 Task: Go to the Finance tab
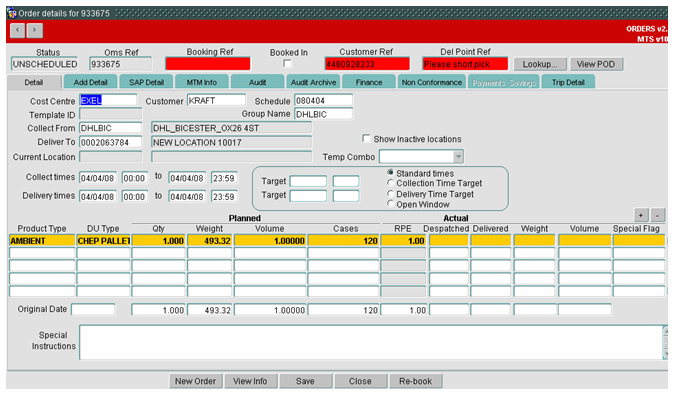click(x=368, y=82)
